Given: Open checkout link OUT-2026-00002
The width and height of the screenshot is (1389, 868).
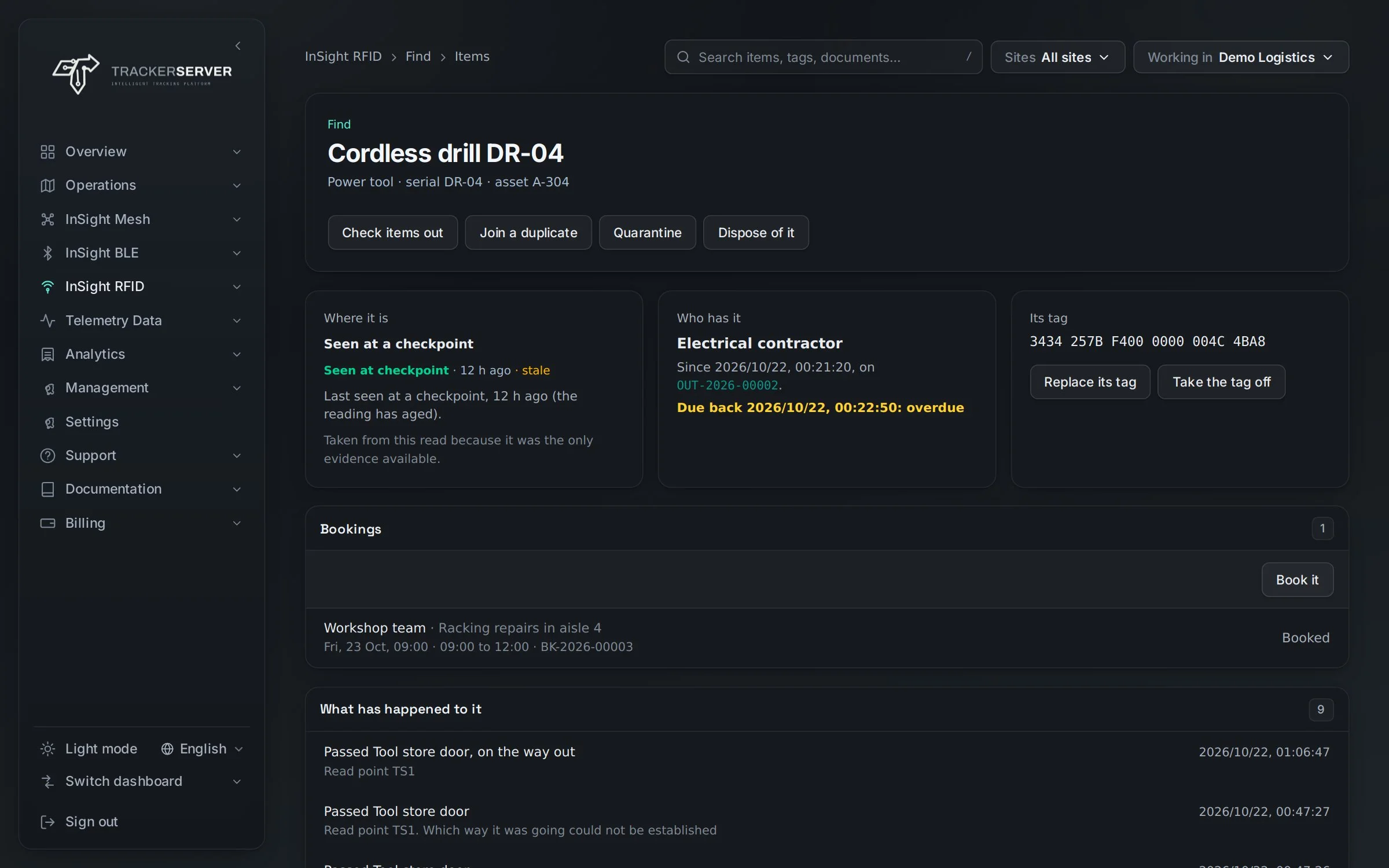Looking at the screenshot, I should coord(727,385).
